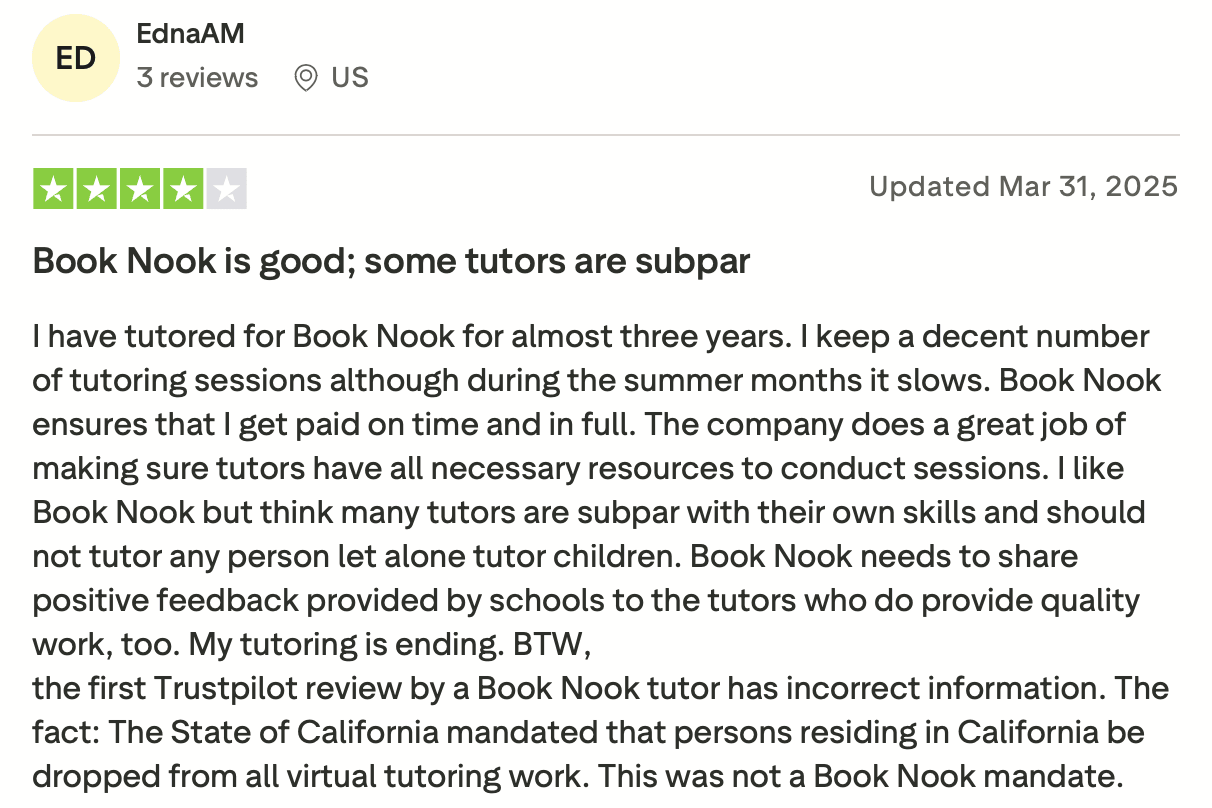Click the line starting 'ensures that I get paid'
1212x808 pixels.
click(579, 424)
